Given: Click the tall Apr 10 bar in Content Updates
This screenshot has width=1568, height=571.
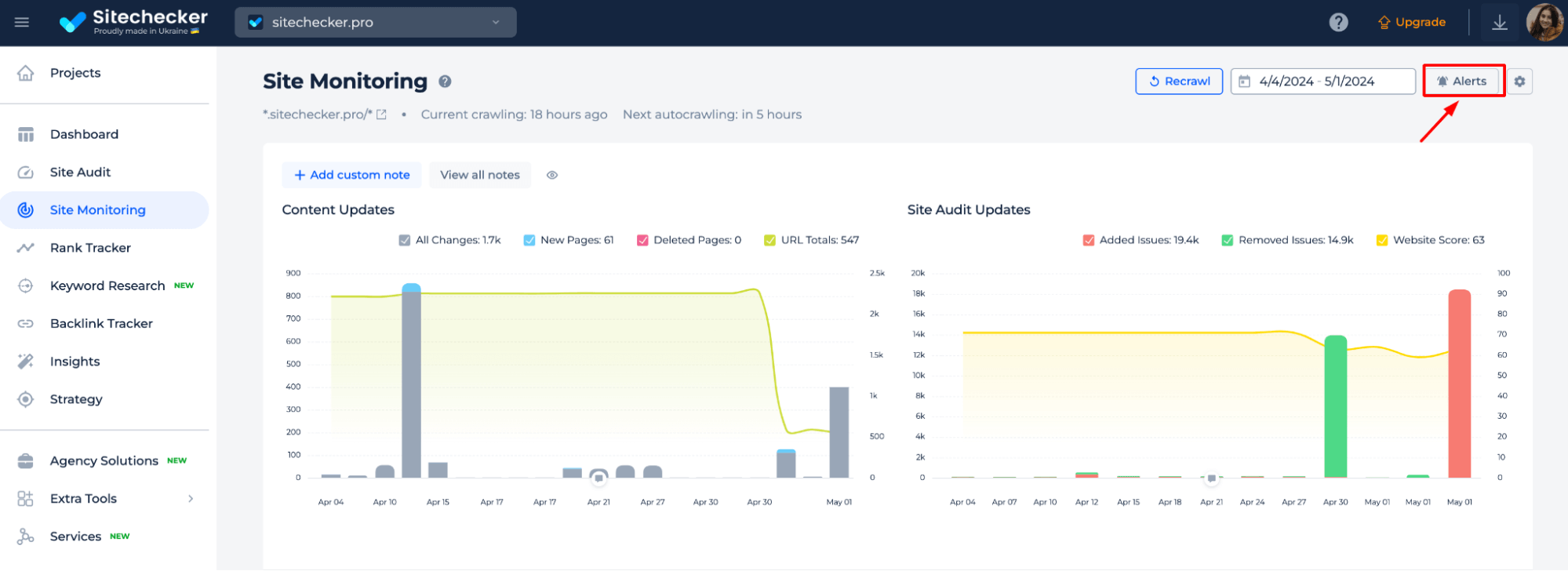Looking at the screenshot, I should 412,381.
